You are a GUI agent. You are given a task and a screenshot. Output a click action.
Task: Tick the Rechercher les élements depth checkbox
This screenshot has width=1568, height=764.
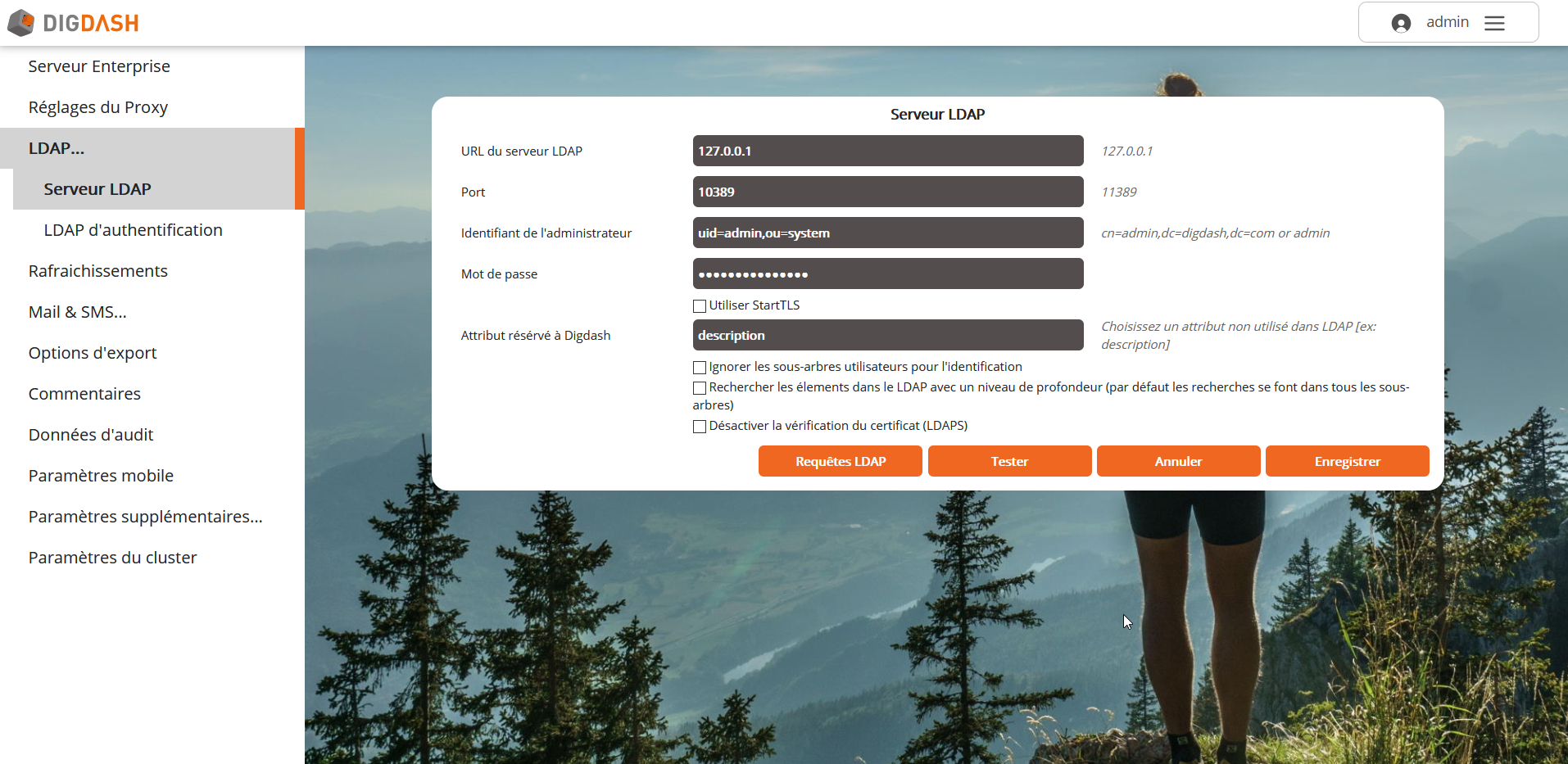700,388
